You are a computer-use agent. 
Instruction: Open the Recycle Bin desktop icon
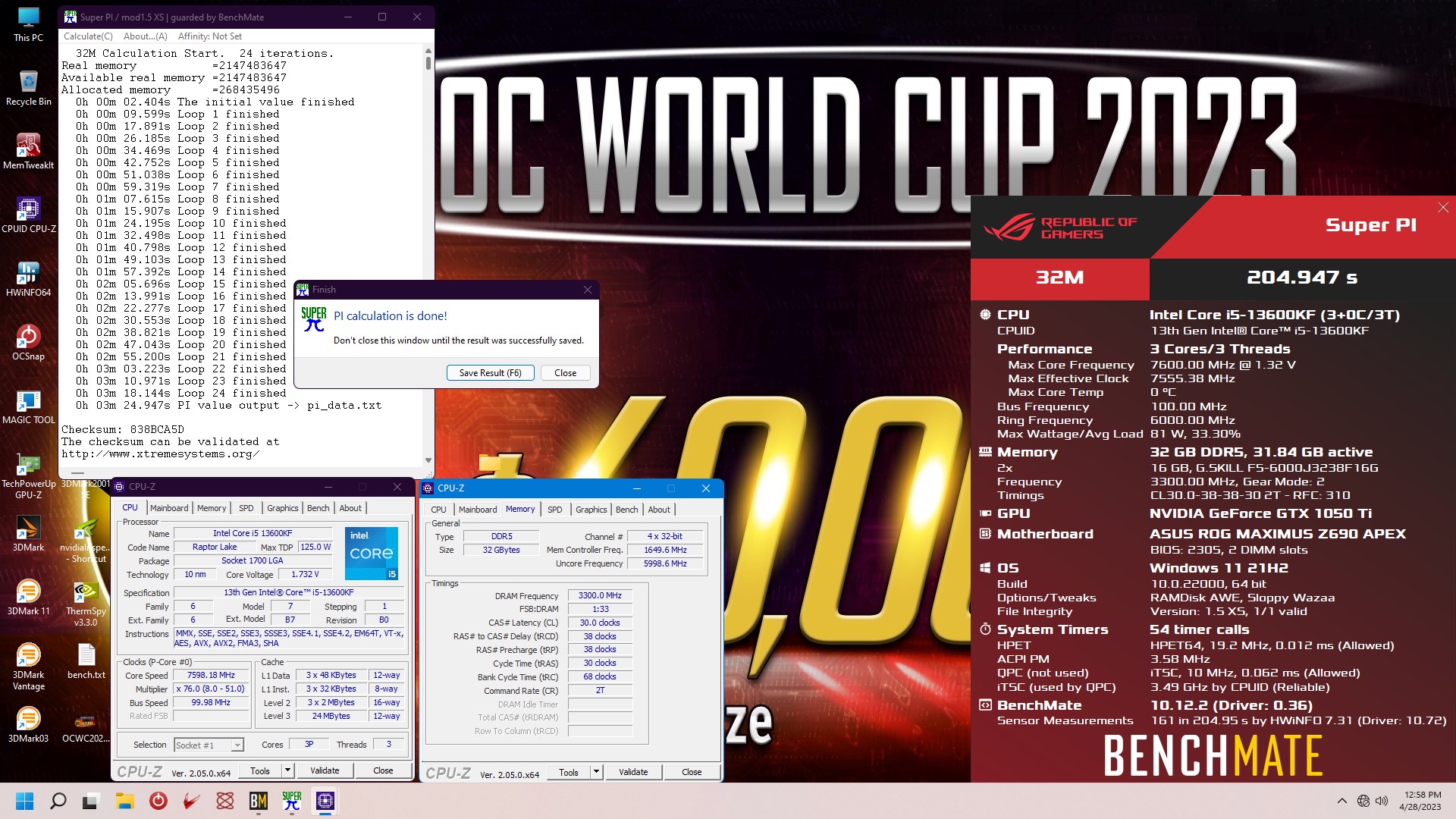coord(28,88)
